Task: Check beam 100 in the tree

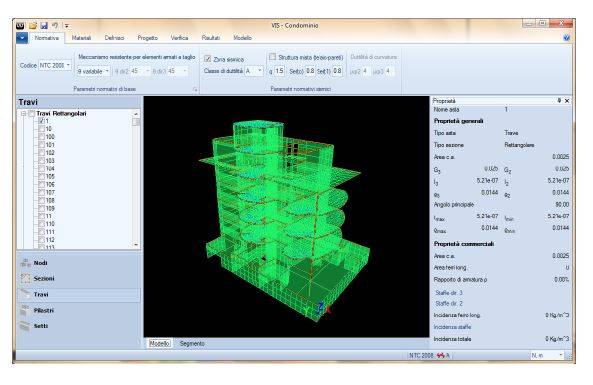Action: click(41, 137)
